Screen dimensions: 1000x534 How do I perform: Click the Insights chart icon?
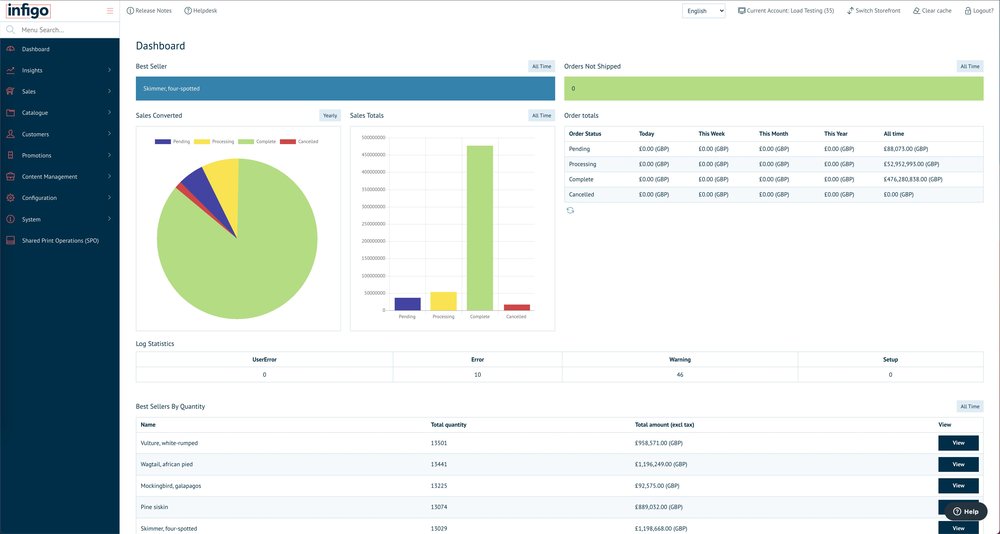tap(10, 70)
